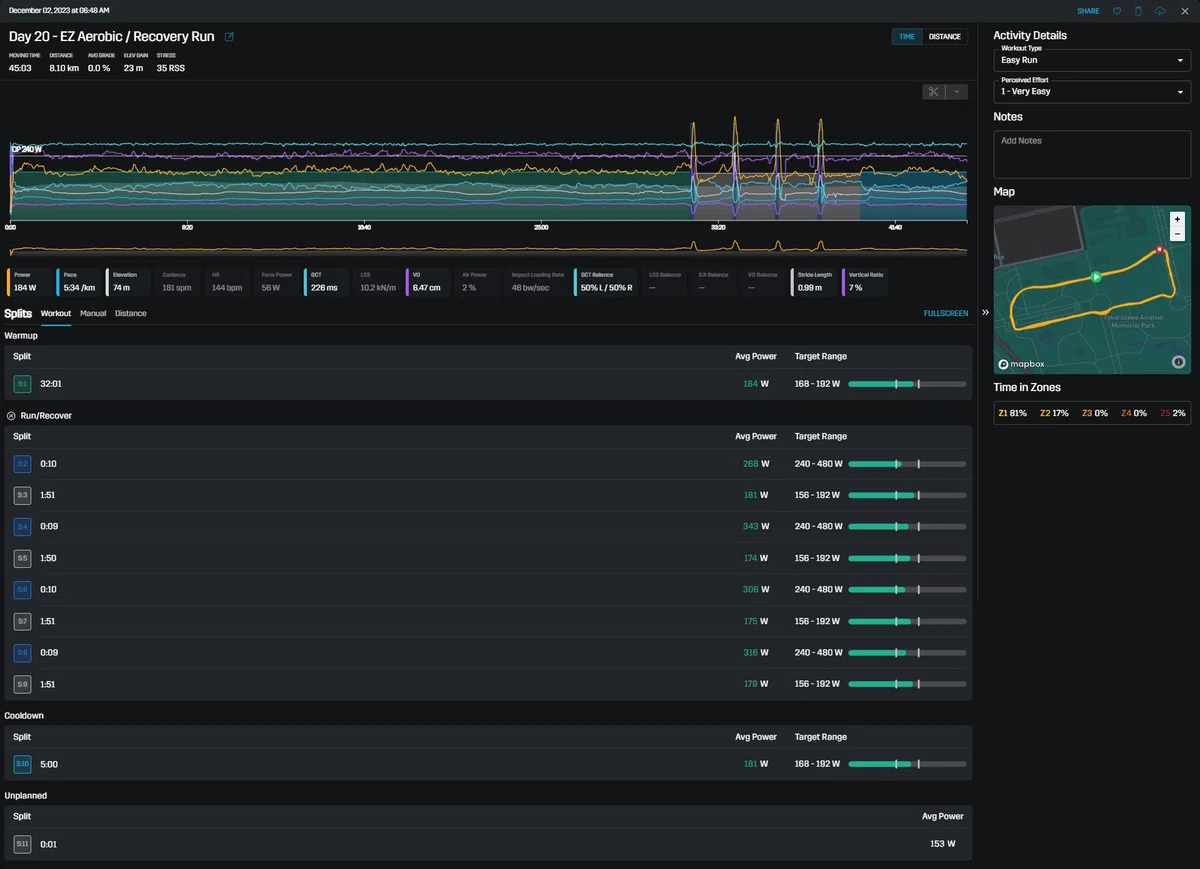Click the heart favorite icon
The image size is (1200, 869).
(1117, 11)
